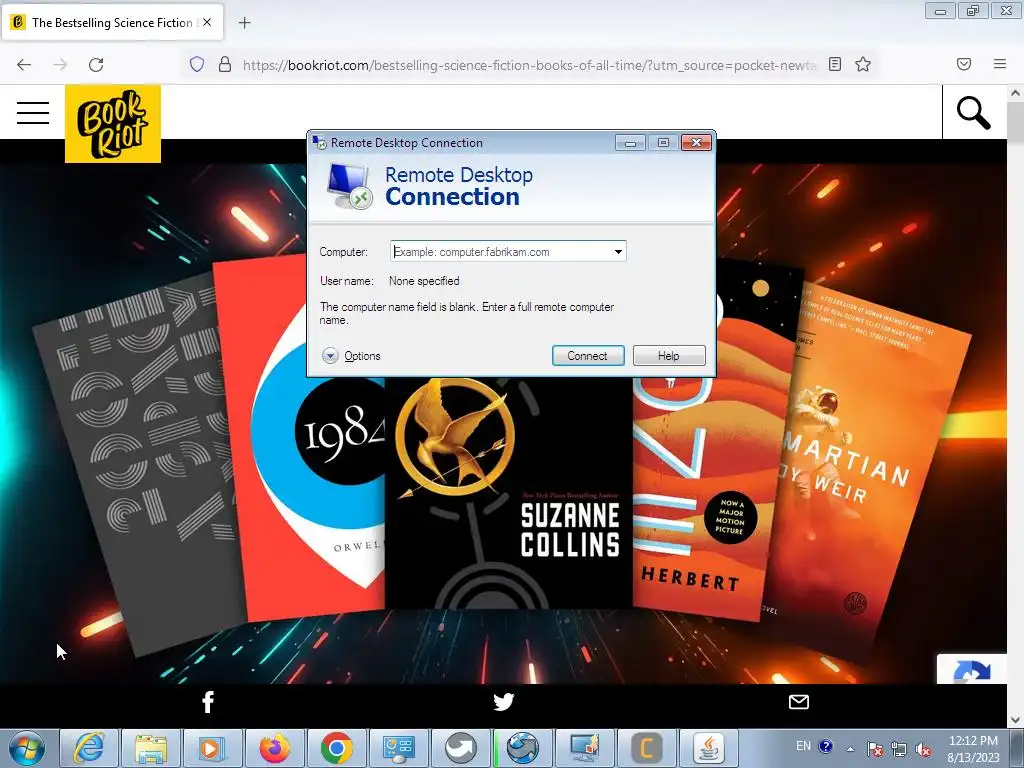Viewport: 1024px width, 768px height.
Task: Open the Computer dropdown arrow
Action: point(618,251)
